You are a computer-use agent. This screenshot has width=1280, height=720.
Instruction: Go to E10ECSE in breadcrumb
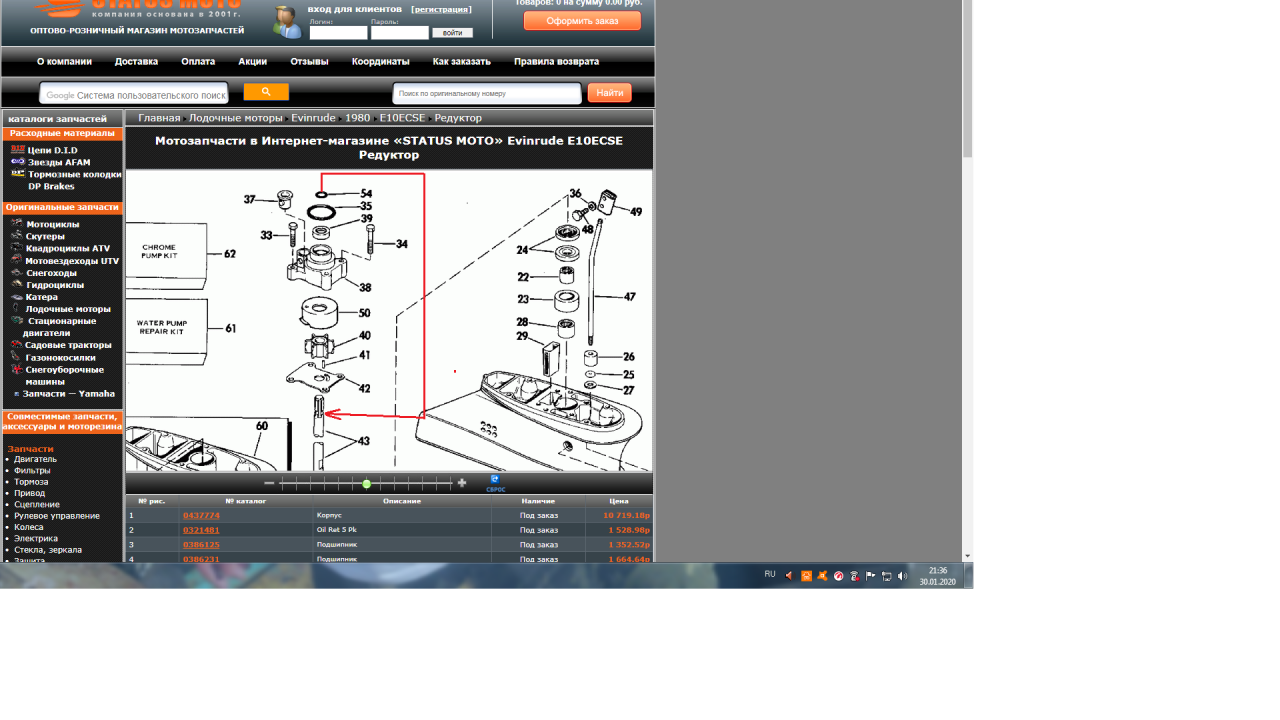pyautogui.click(x=402, y=118)
